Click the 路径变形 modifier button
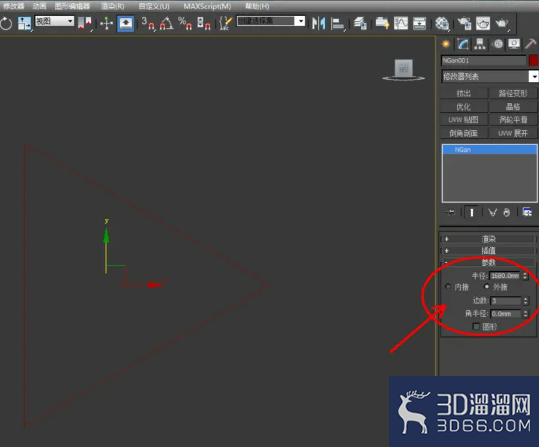 [513, 93]
